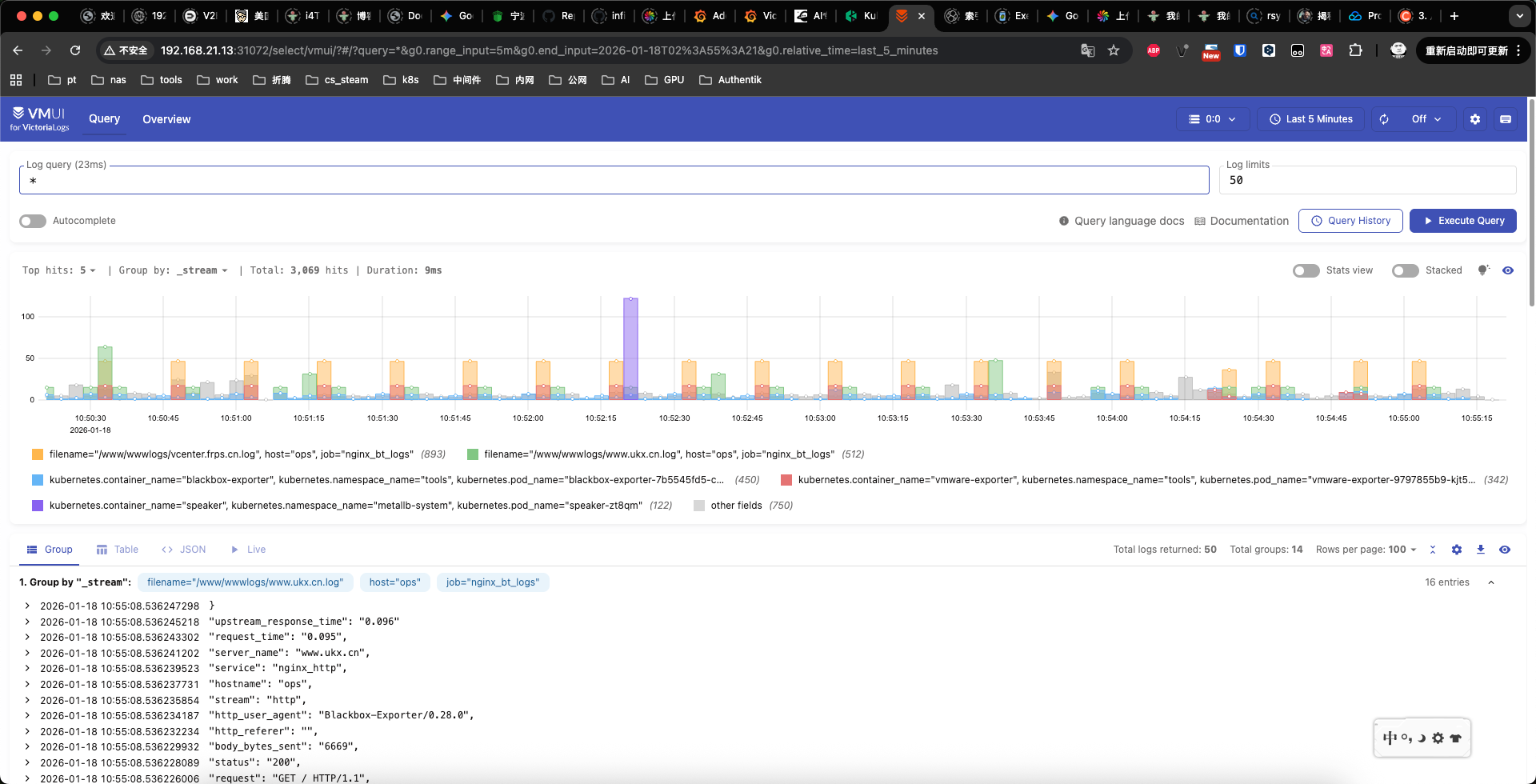The height and width of the screenshot is (784, 1536).
Task: Open display fields eye icon near Rows per page
Action: (x=1505, y=550)
